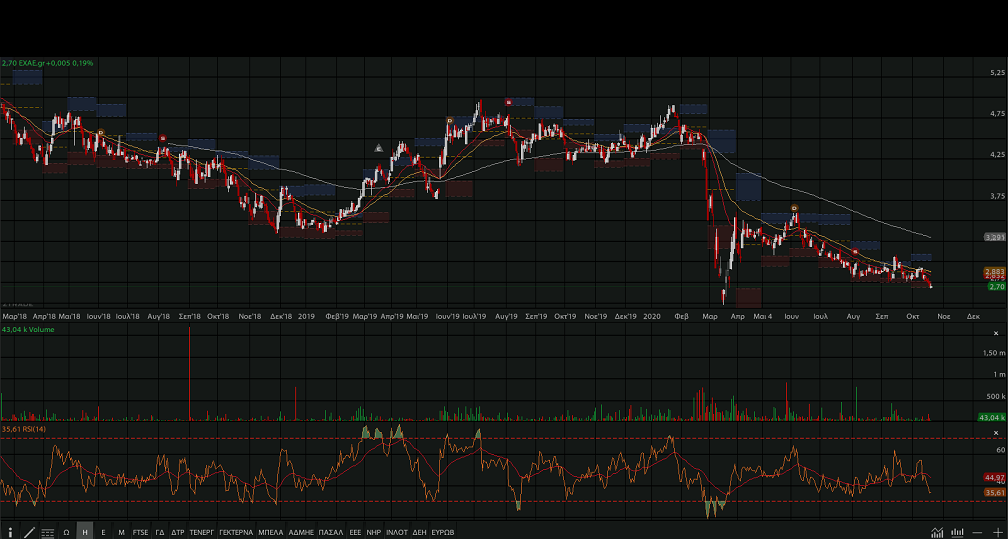This screenshot has height=539, width=1008.
Task: Switch to the M monthly timeframe
Action: 121,532
